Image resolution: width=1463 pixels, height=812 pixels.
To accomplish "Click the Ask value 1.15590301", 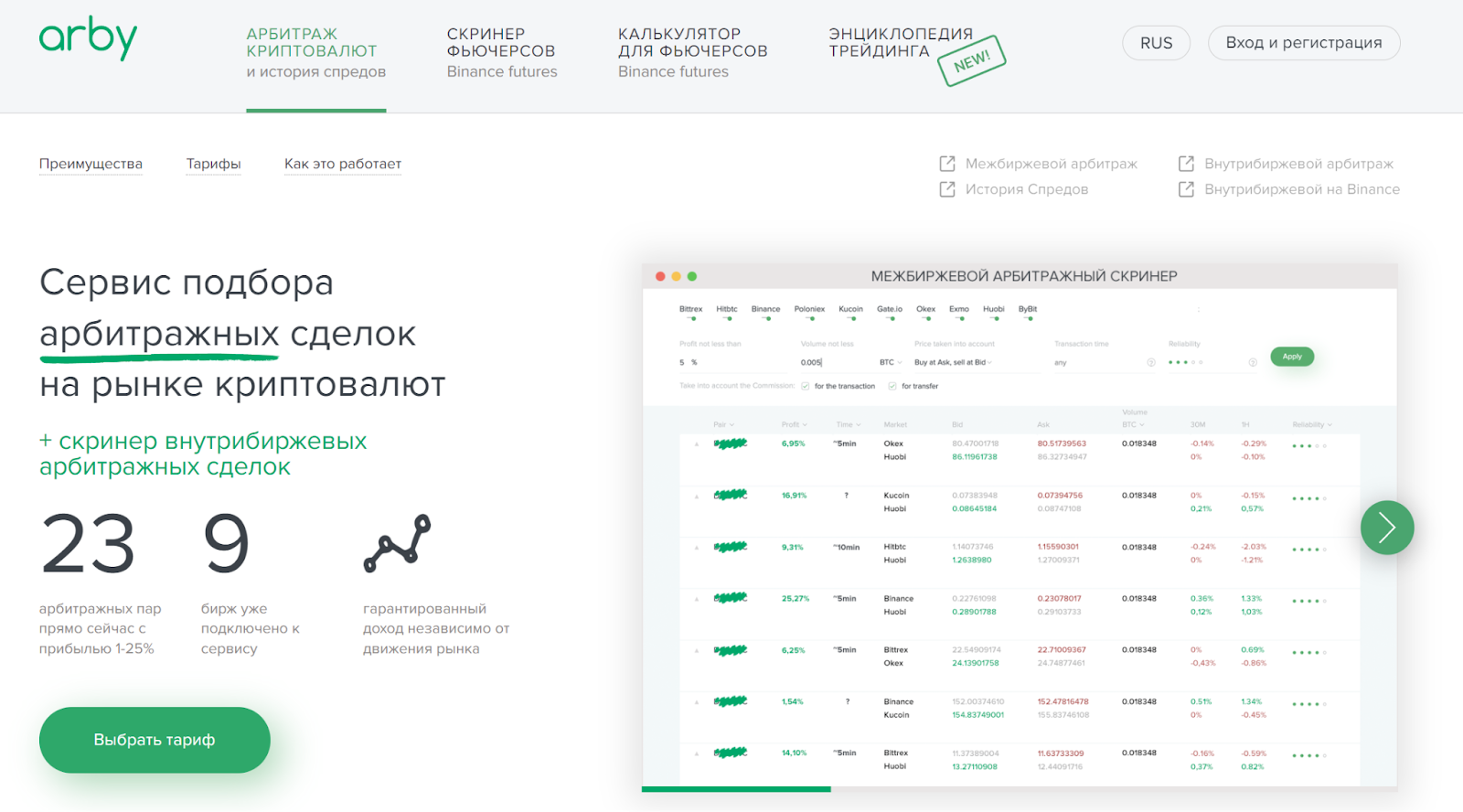I will click(x=1058, y=547).
